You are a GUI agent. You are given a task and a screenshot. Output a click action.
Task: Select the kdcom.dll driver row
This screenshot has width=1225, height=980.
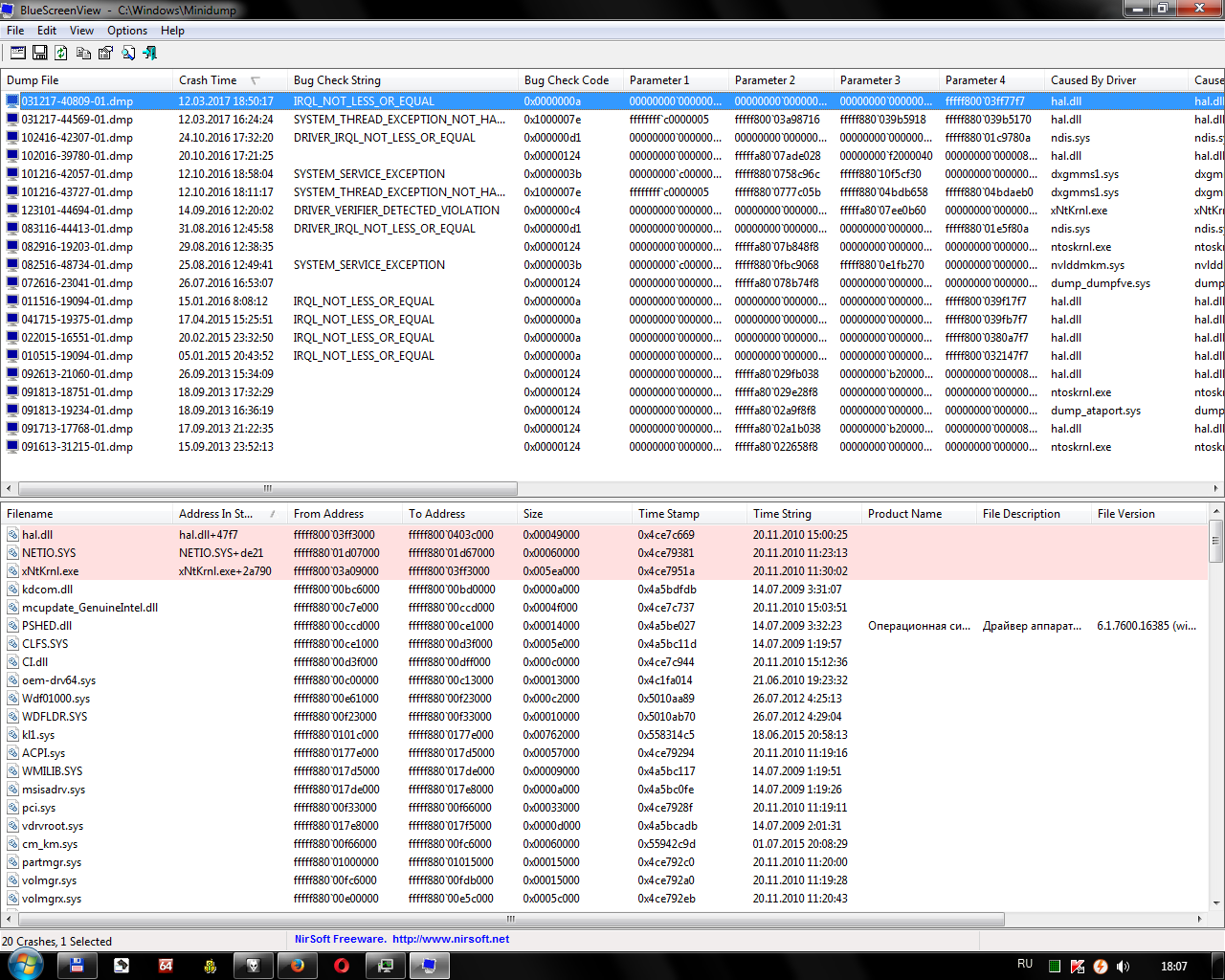604,589
